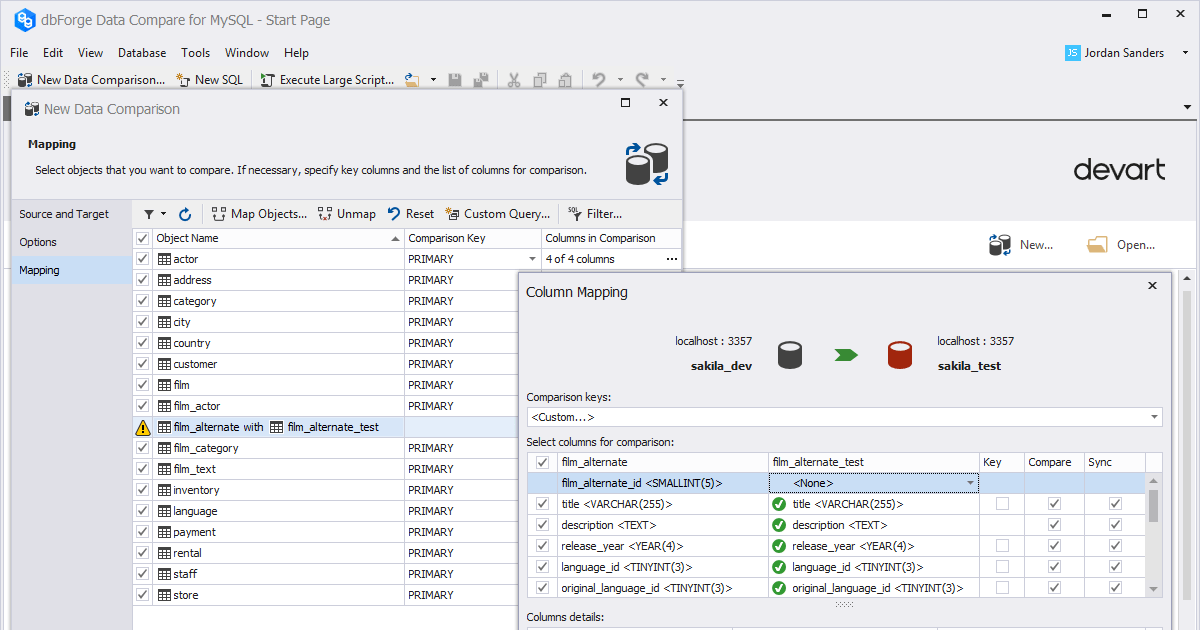Open the Window menu
Image resolution: width=1200 pixels, height=630 pixels.
click(x=247, y=53)
